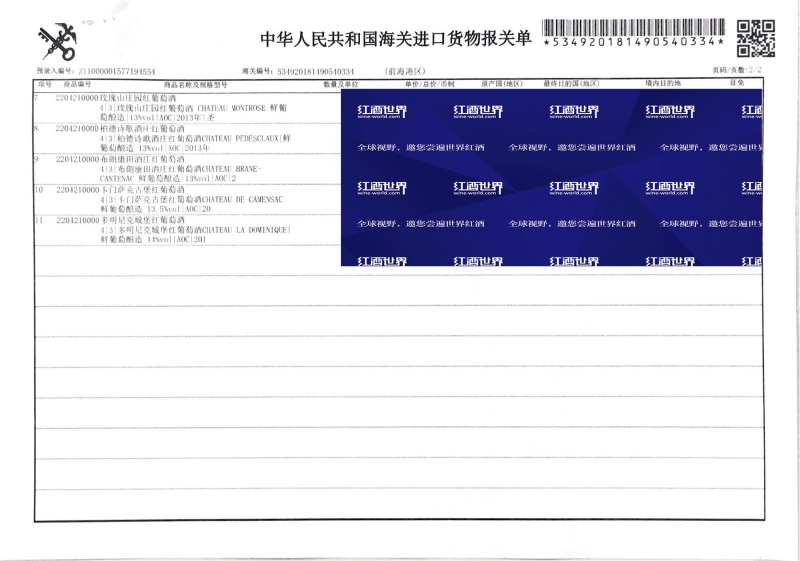Click the 最终目的国(地区) column header
Screen dimensions: 800x561
(x=571, y=84)
